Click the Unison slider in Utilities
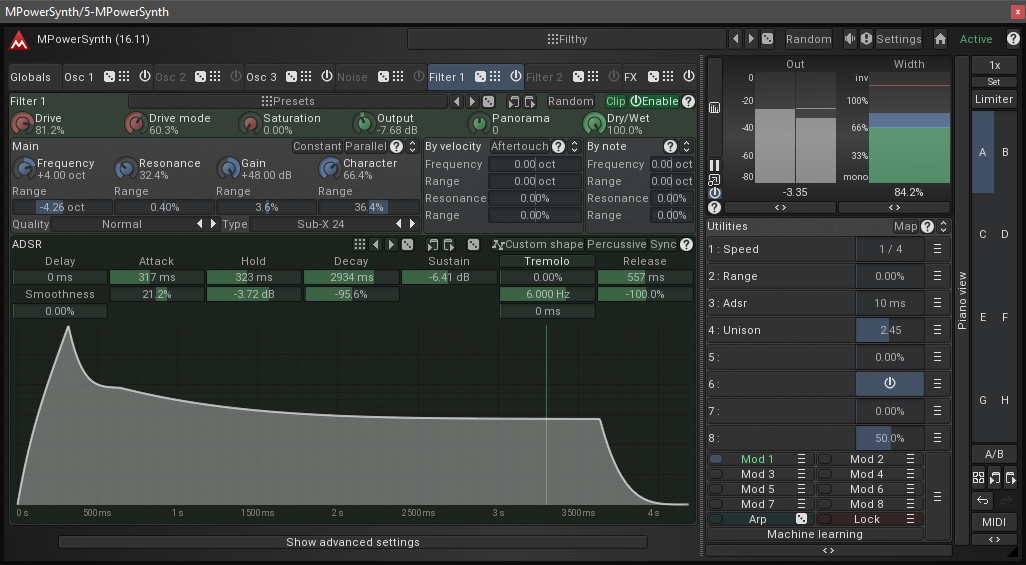 pyautogui.click(x=889, y=330)
